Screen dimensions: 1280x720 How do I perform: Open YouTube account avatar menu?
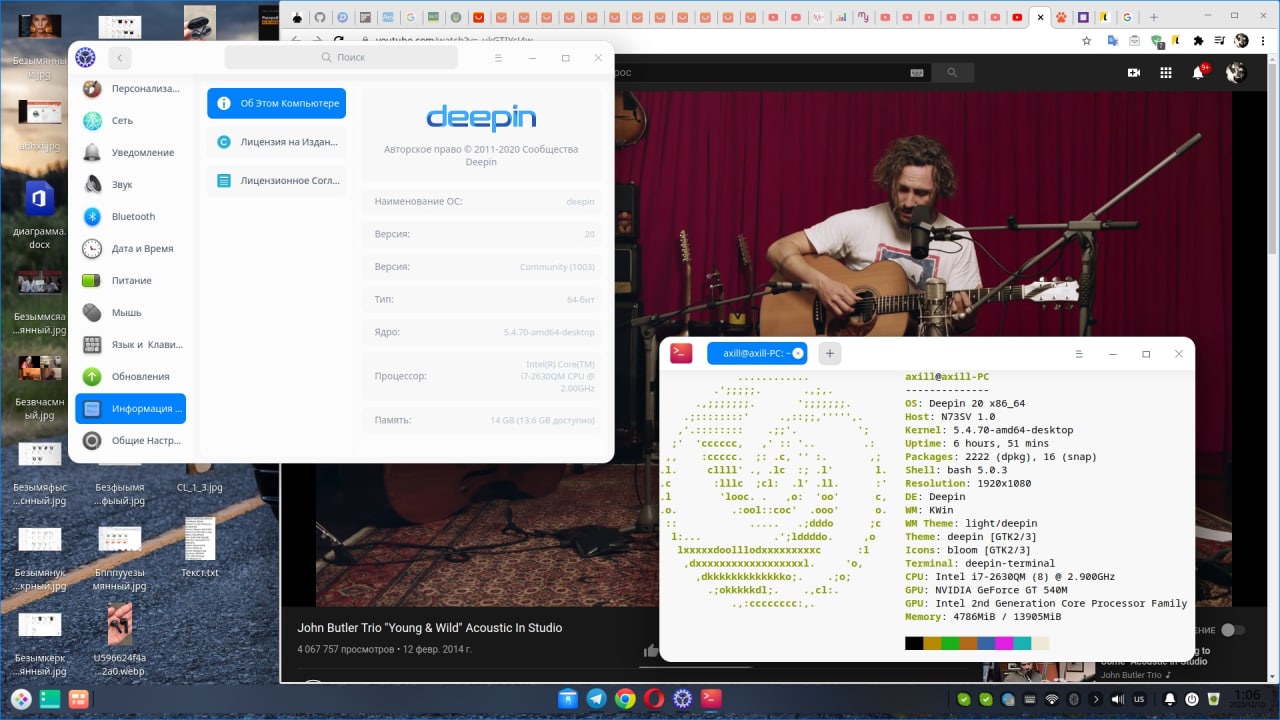click(x=1235, y=72)
